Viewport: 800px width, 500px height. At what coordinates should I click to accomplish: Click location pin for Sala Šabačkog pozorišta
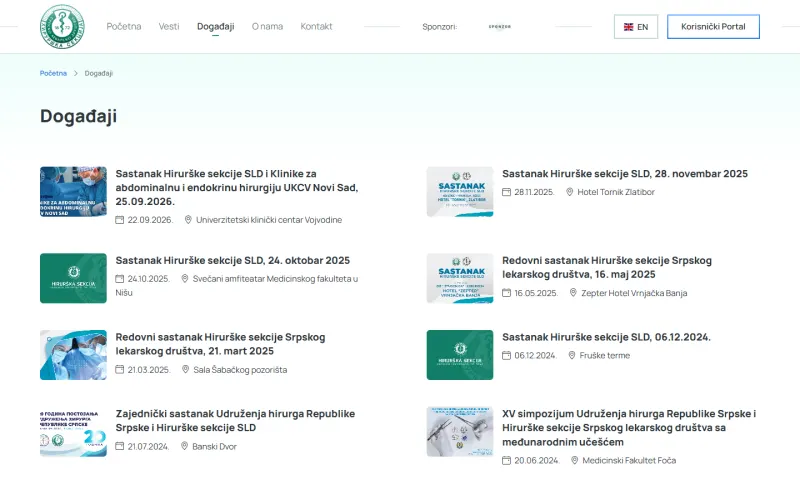(185, 370)
